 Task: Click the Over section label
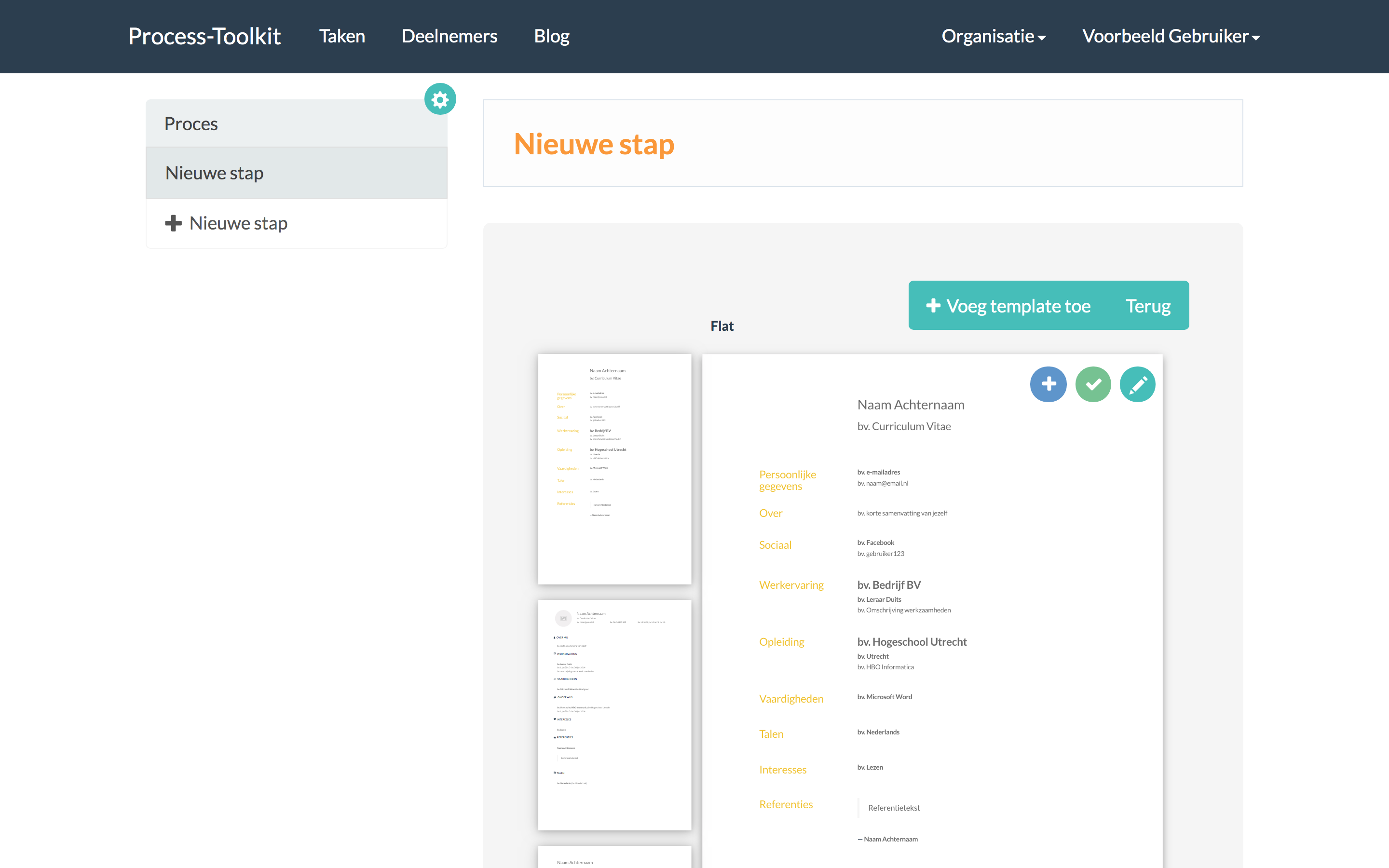(771, 513)
